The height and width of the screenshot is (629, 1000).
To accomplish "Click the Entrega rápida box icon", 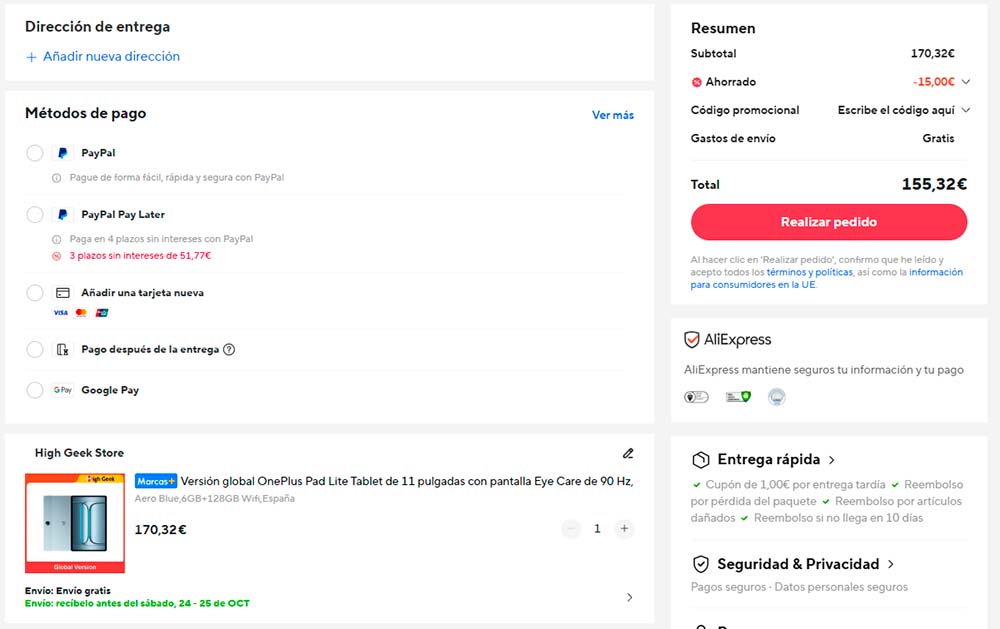I will [x=701, y=460].
